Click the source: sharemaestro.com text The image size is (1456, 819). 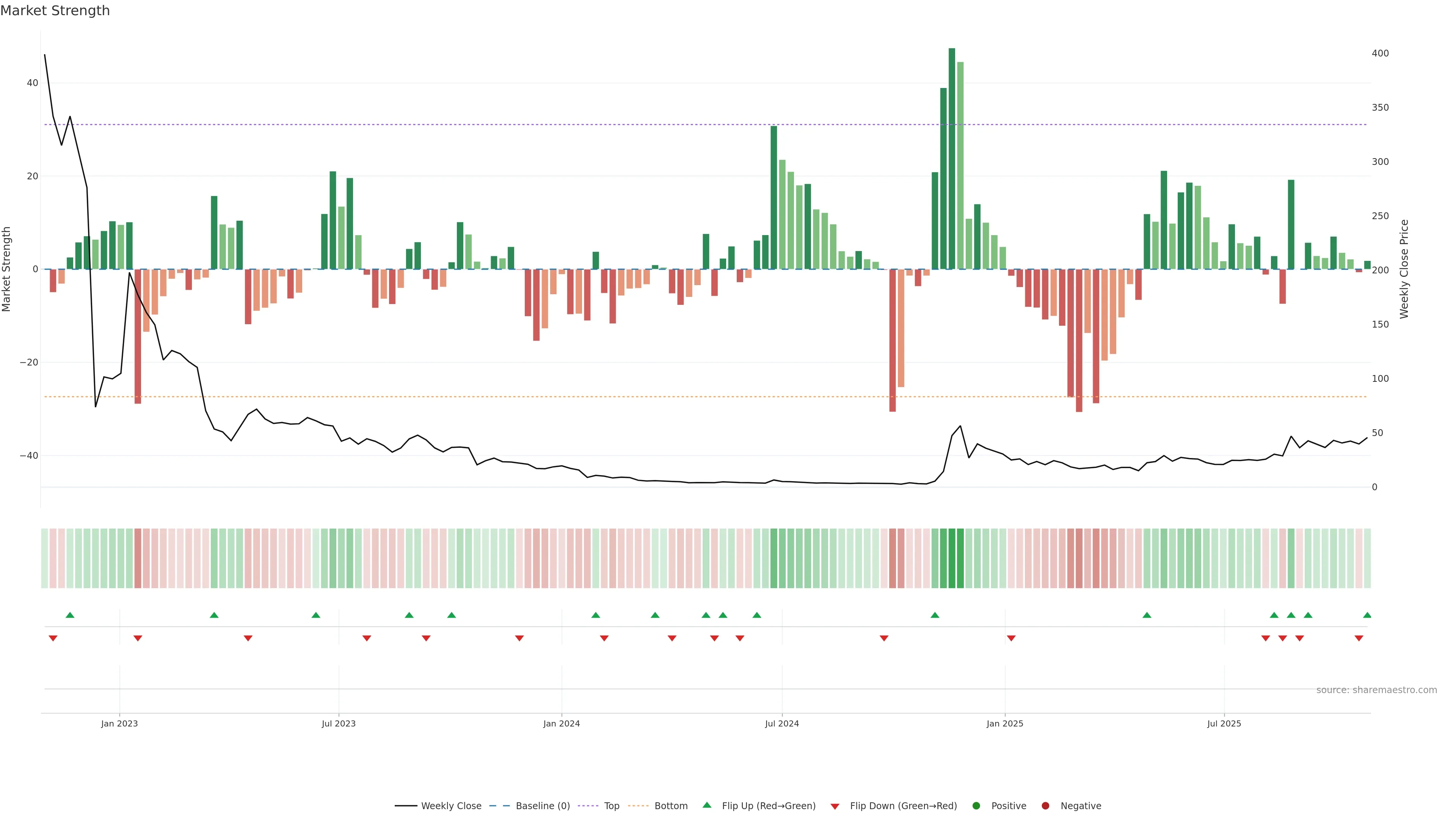click(x=1376, y=690)
